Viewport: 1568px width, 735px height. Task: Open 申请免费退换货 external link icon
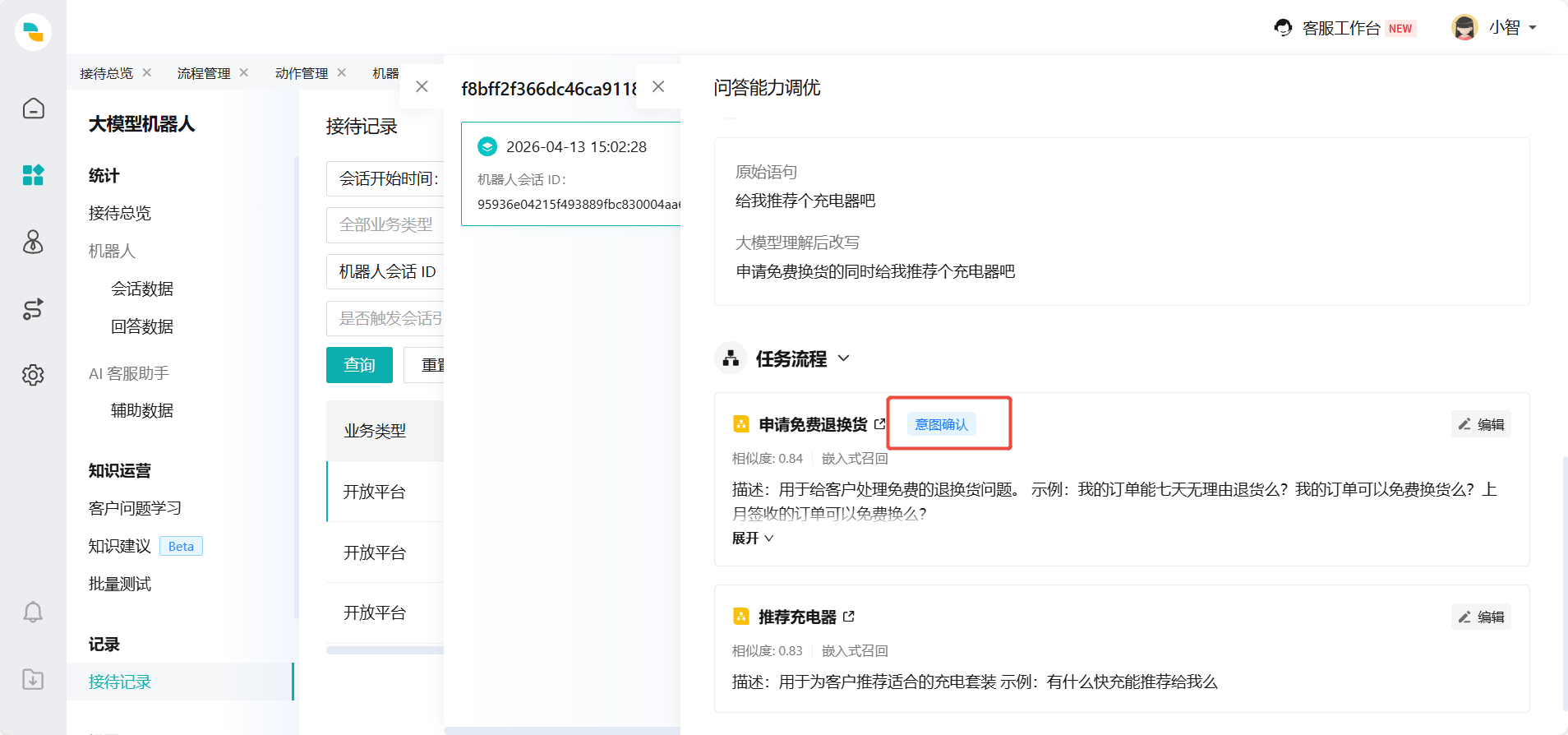880,424
